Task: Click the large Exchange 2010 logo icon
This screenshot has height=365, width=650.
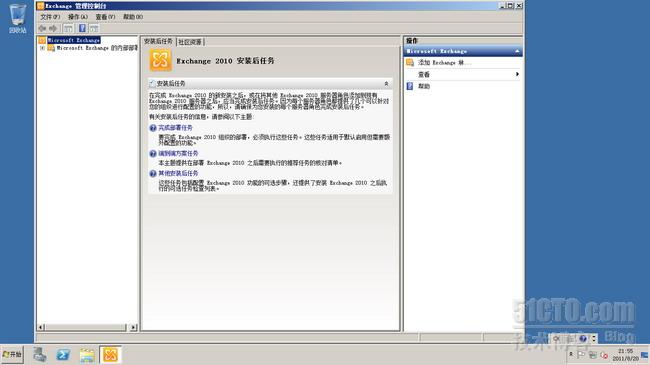Action: click(160, 61)
